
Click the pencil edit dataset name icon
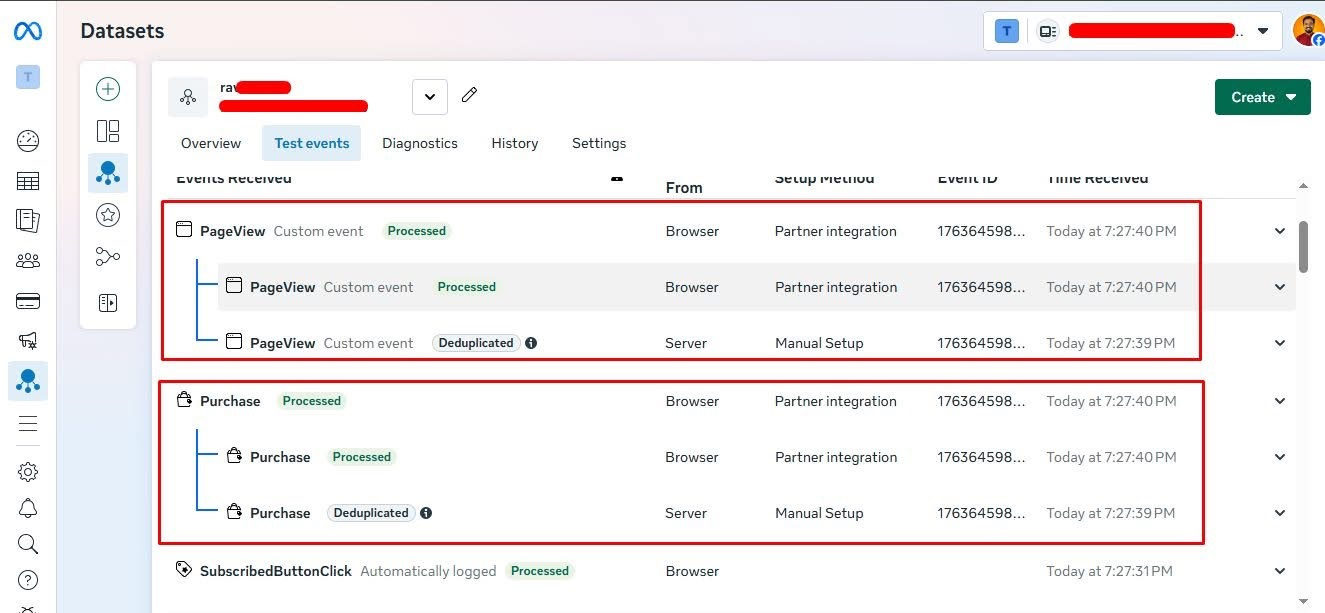[469, 95]
